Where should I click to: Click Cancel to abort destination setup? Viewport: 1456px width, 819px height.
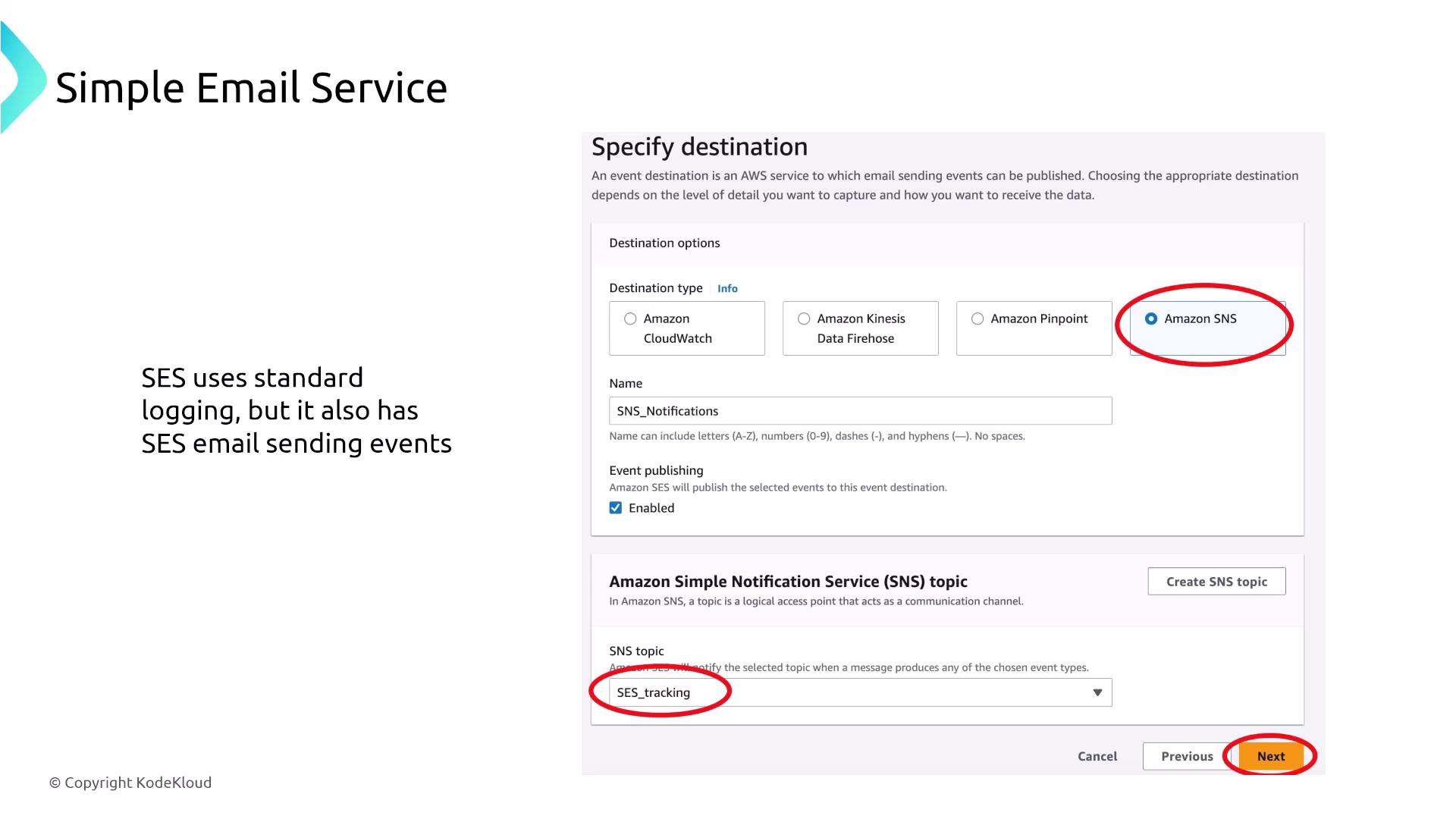click(x=1097, y=756)
